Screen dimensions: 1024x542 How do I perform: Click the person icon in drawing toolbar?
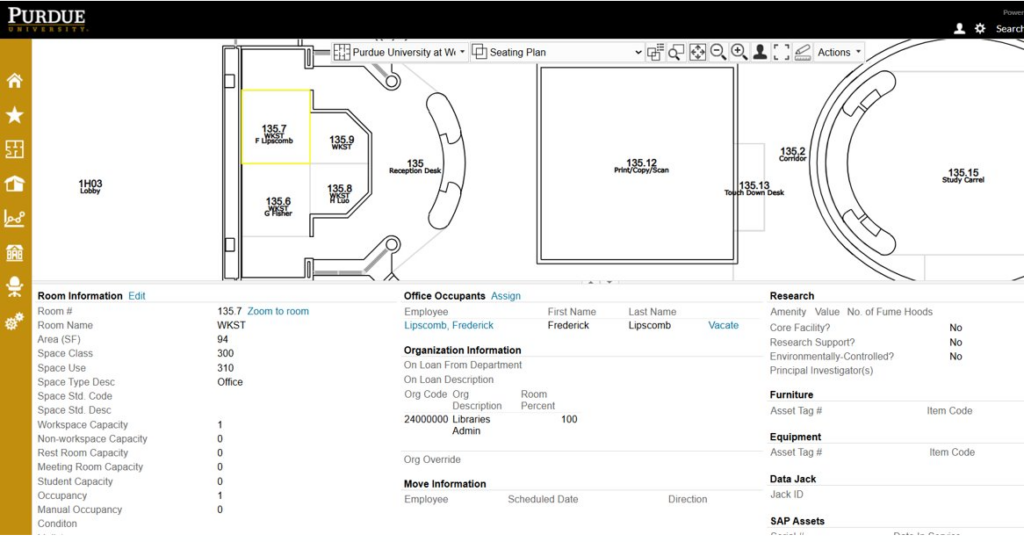[760, 52]
